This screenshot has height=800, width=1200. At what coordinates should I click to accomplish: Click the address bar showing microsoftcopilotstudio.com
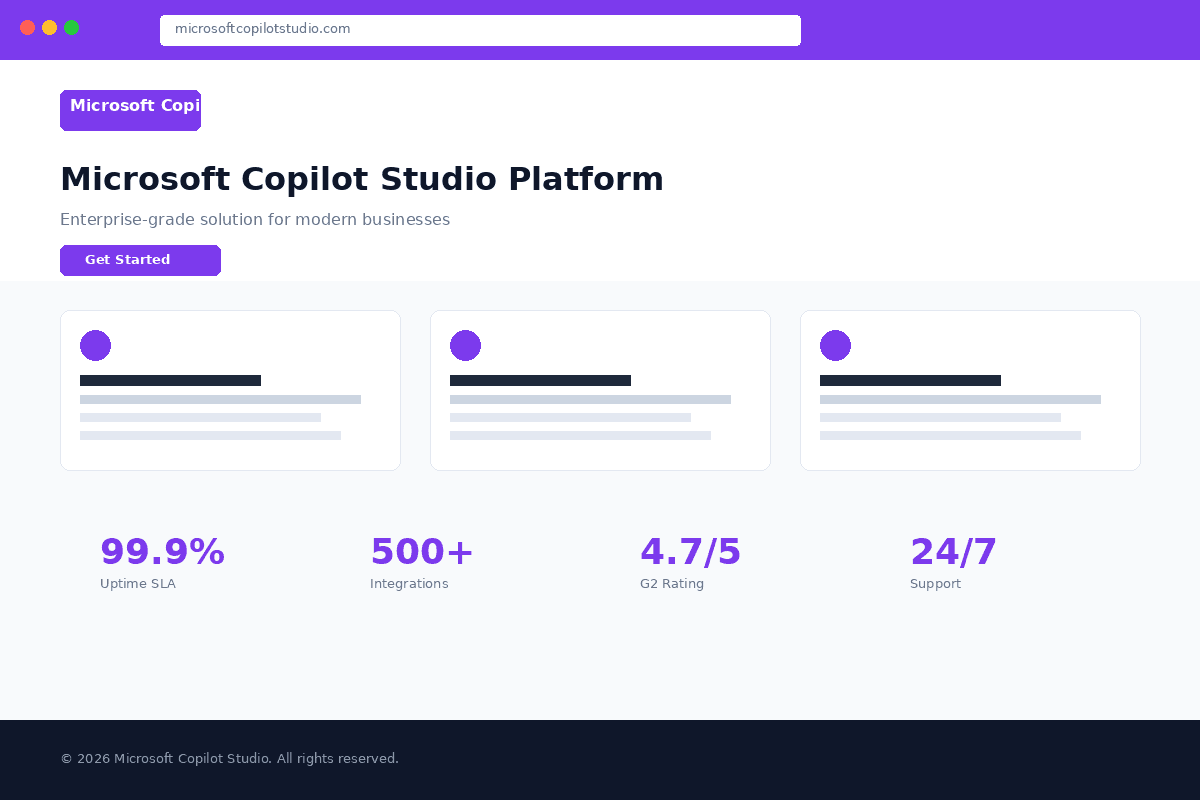pos(480,30)
